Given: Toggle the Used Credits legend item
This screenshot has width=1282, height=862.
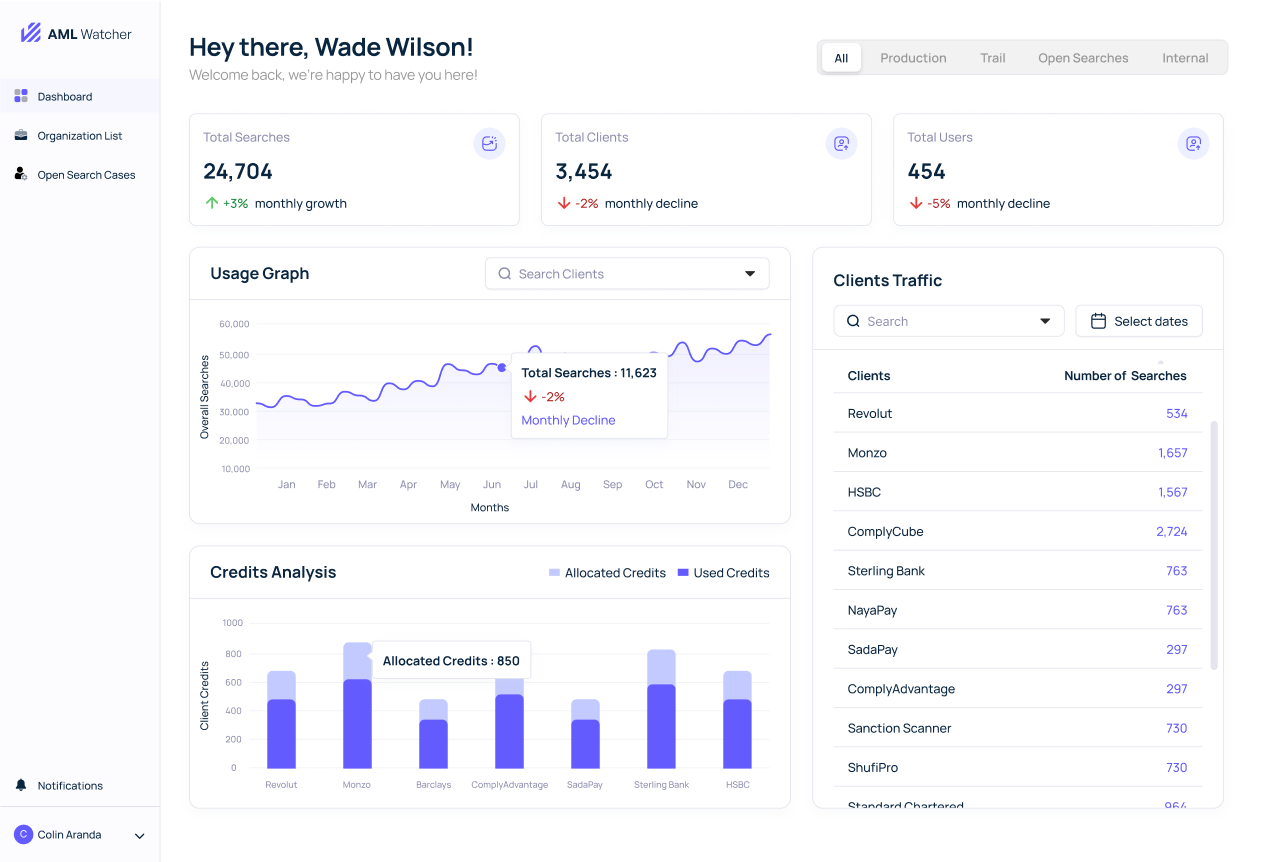Looking at the screenshot, I should click(723, 572).
